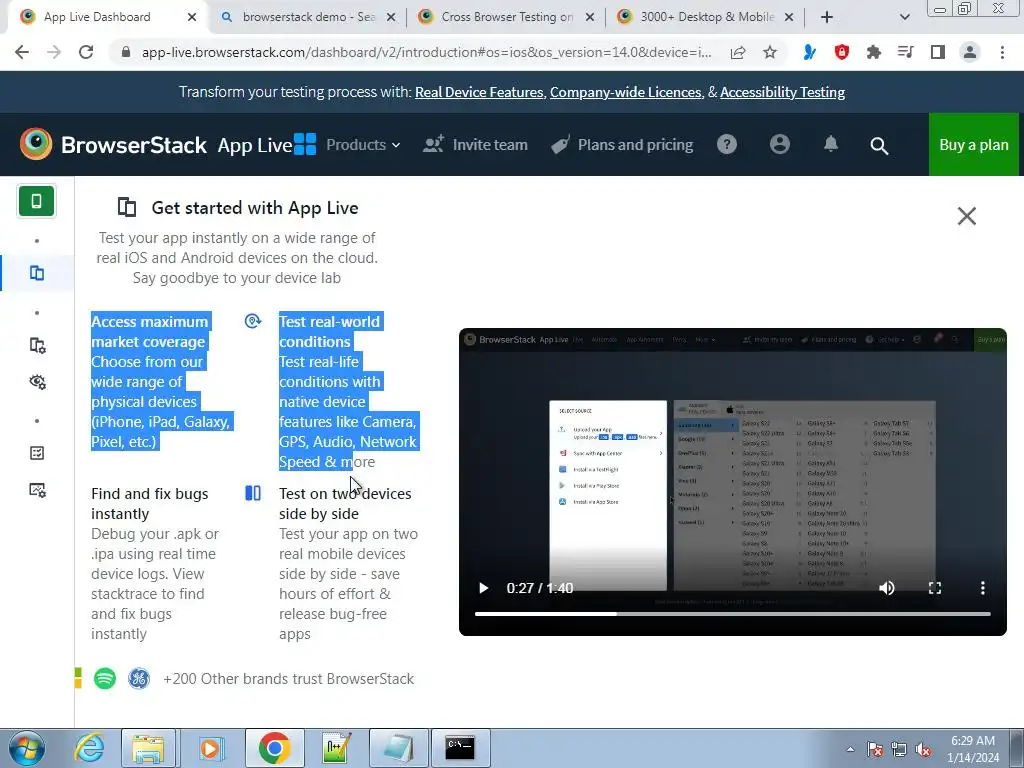The height and width of the screenshot is (768, 1024).
Task: Click the share page icon in address bar
Action: click(738, 52)
